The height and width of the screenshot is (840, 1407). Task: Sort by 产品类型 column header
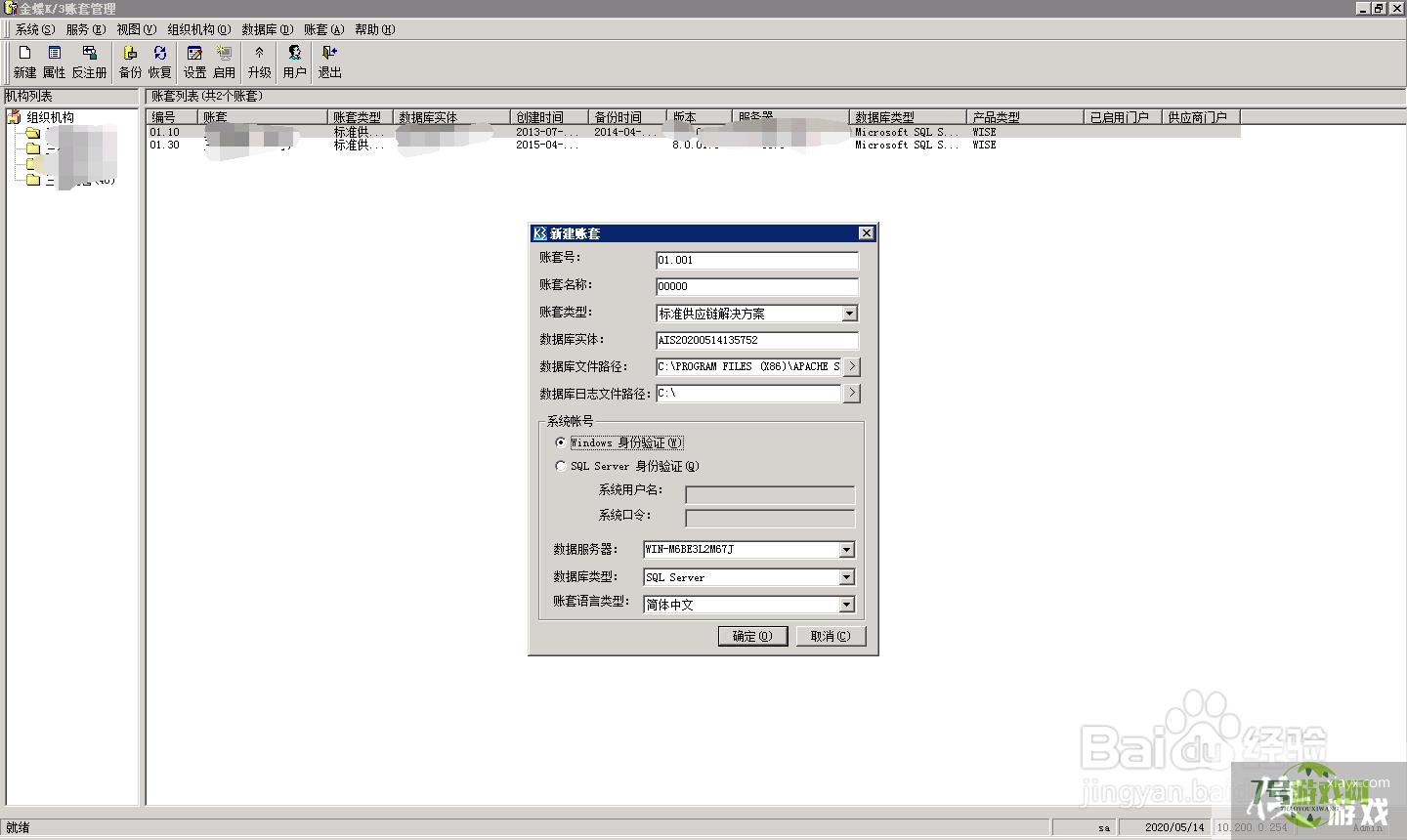pos(1025,117)
